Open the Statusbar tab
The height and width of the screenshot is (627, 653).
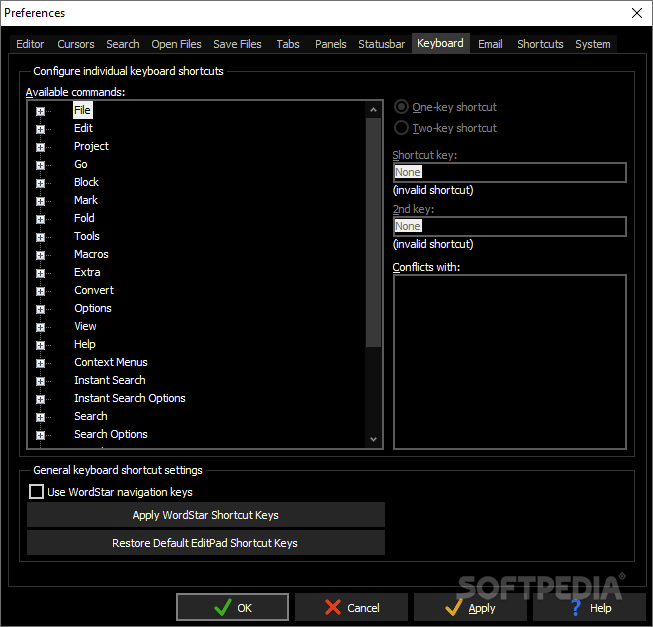pyautogui.click(x=381, y=44)
